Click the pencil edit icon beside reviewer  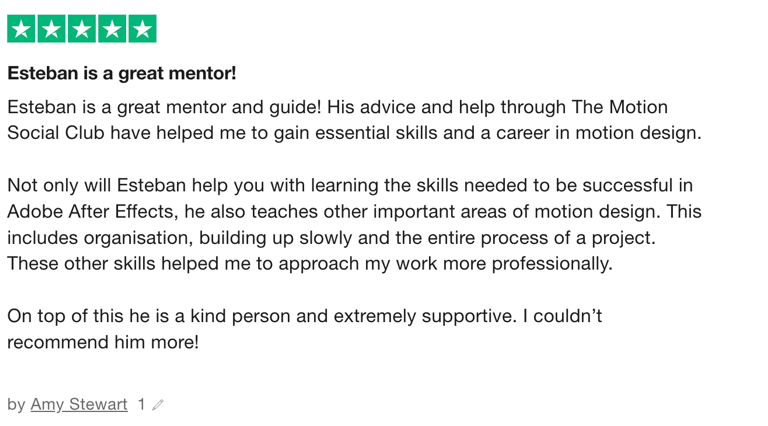click(x=157, y=405)
